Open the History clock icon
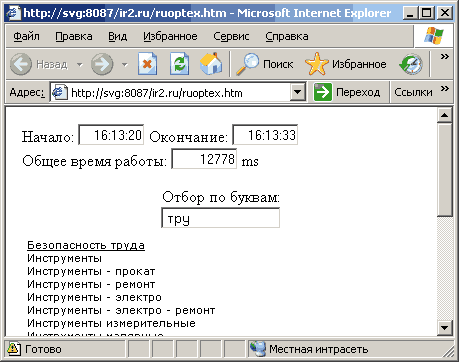The height and width of the screenshot is (362, 459). click(x=411, y=64)
